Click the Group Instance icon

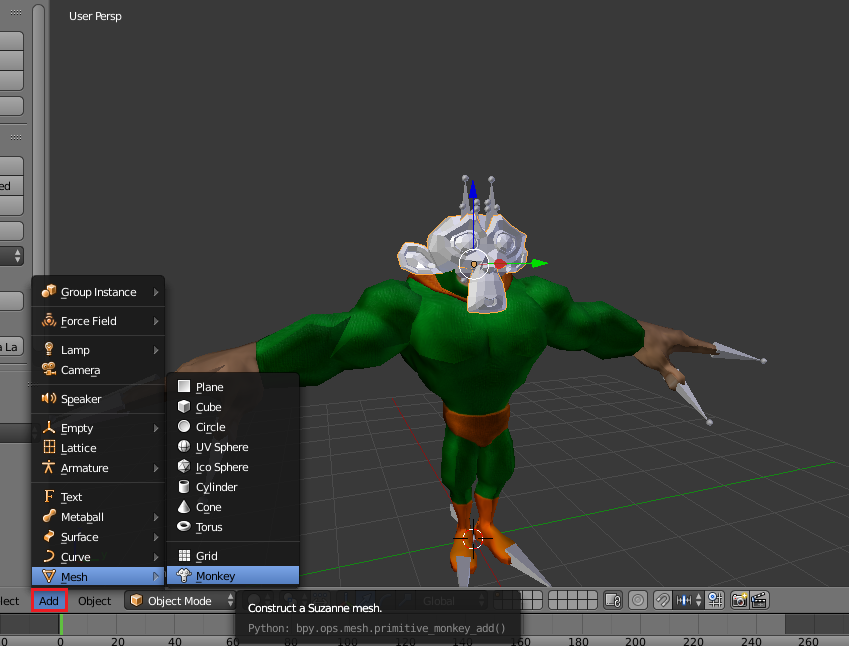pyautogui.click(x=49, y=291)
